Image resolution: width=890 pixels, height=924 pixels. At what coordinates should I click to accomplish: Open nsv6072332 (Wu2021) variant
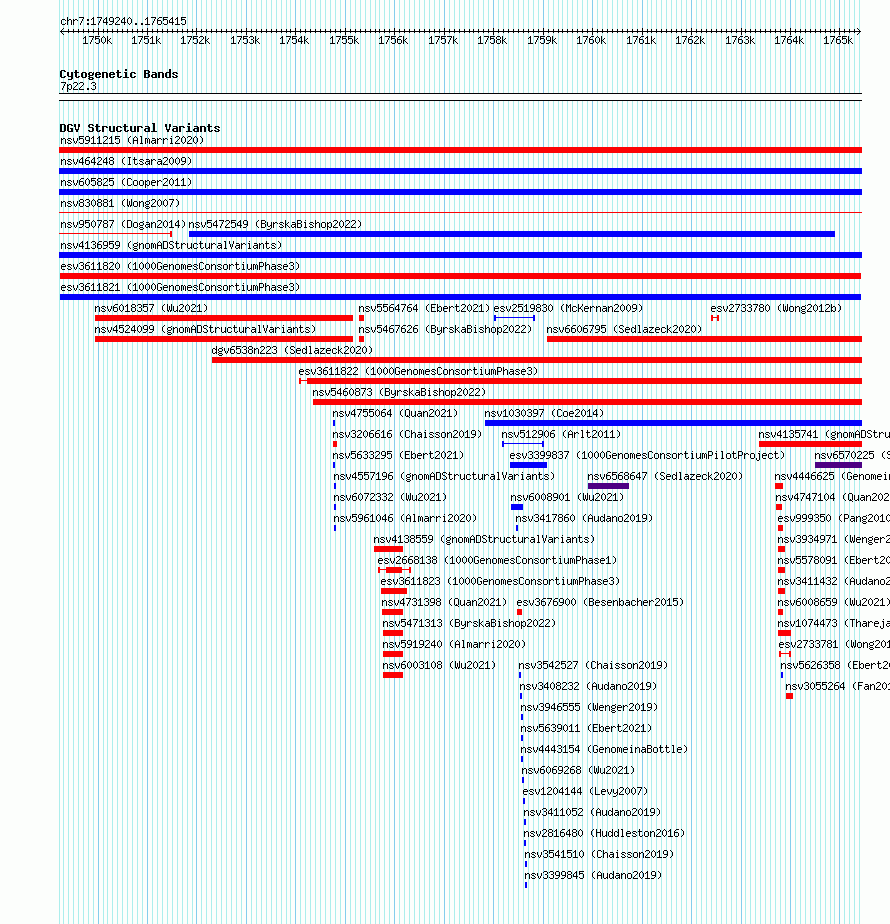[x=390, y=497]
